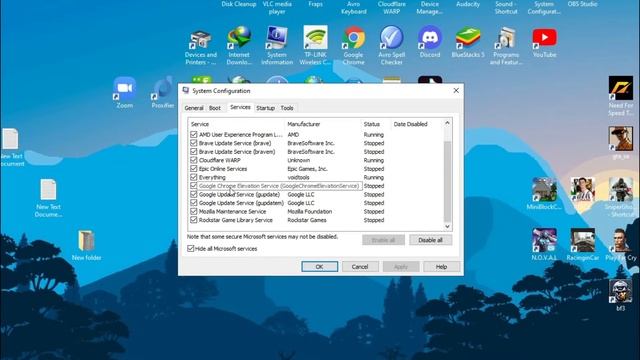Screen dimensions: 640x360
Task: Uncheck Brave Update Service (brave) checkbox
Action: [193, 143]
